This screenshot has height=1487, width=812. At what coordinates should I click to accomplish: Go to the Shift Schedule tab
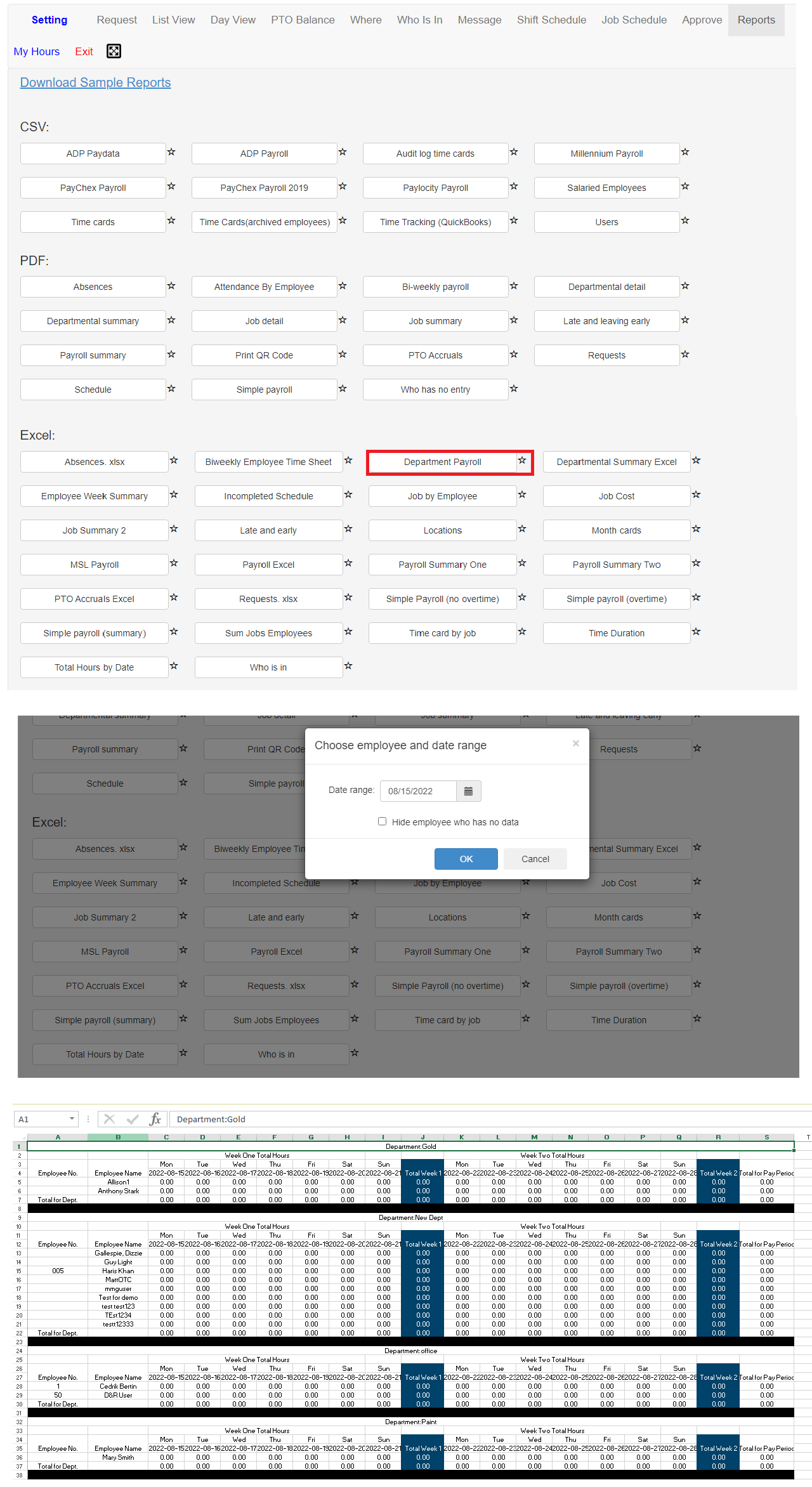click(x=551, y=20)
